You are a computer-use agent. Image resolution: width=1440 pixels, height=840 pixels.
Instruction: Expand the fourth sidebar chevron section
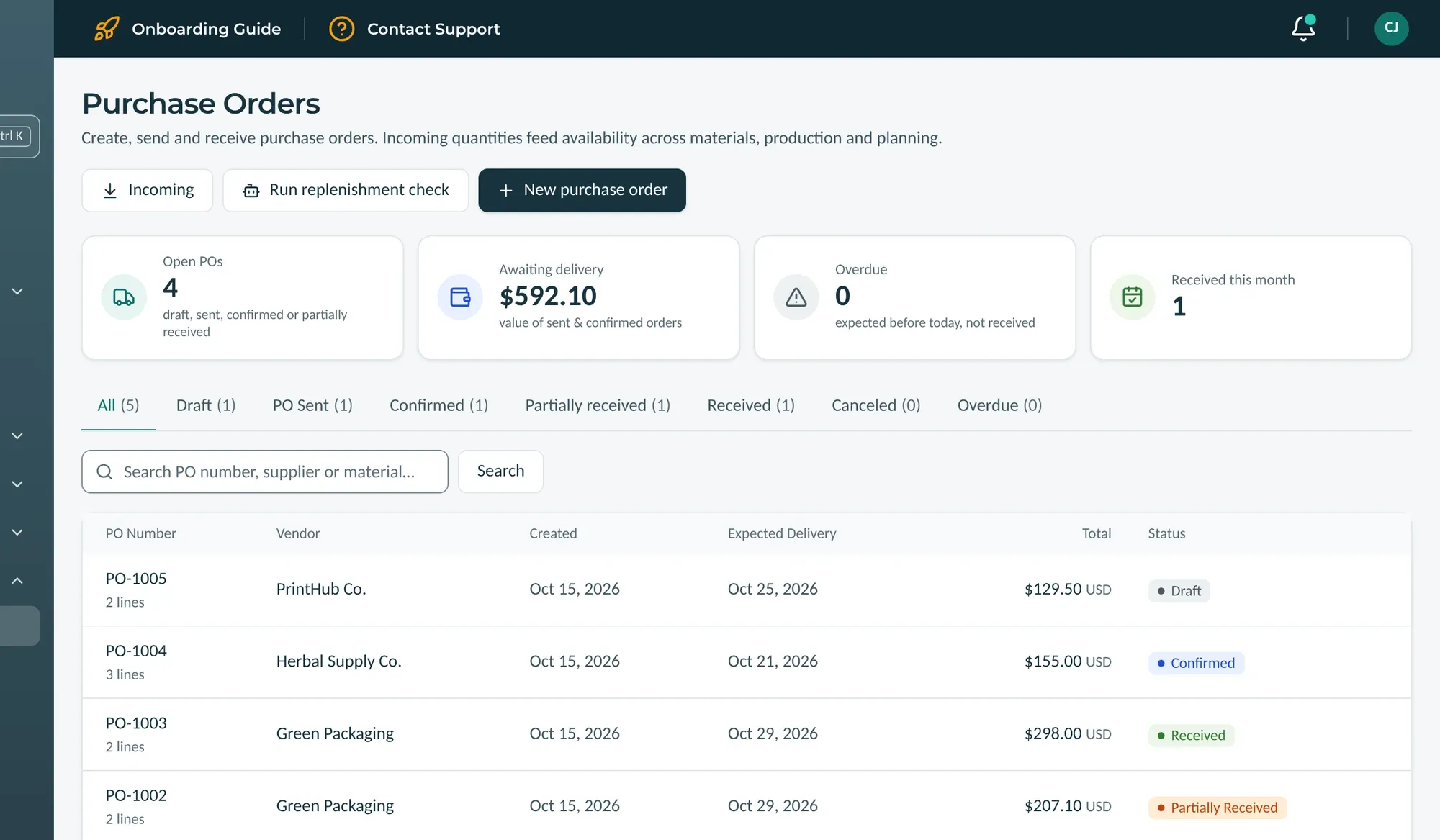pos(17,533)
